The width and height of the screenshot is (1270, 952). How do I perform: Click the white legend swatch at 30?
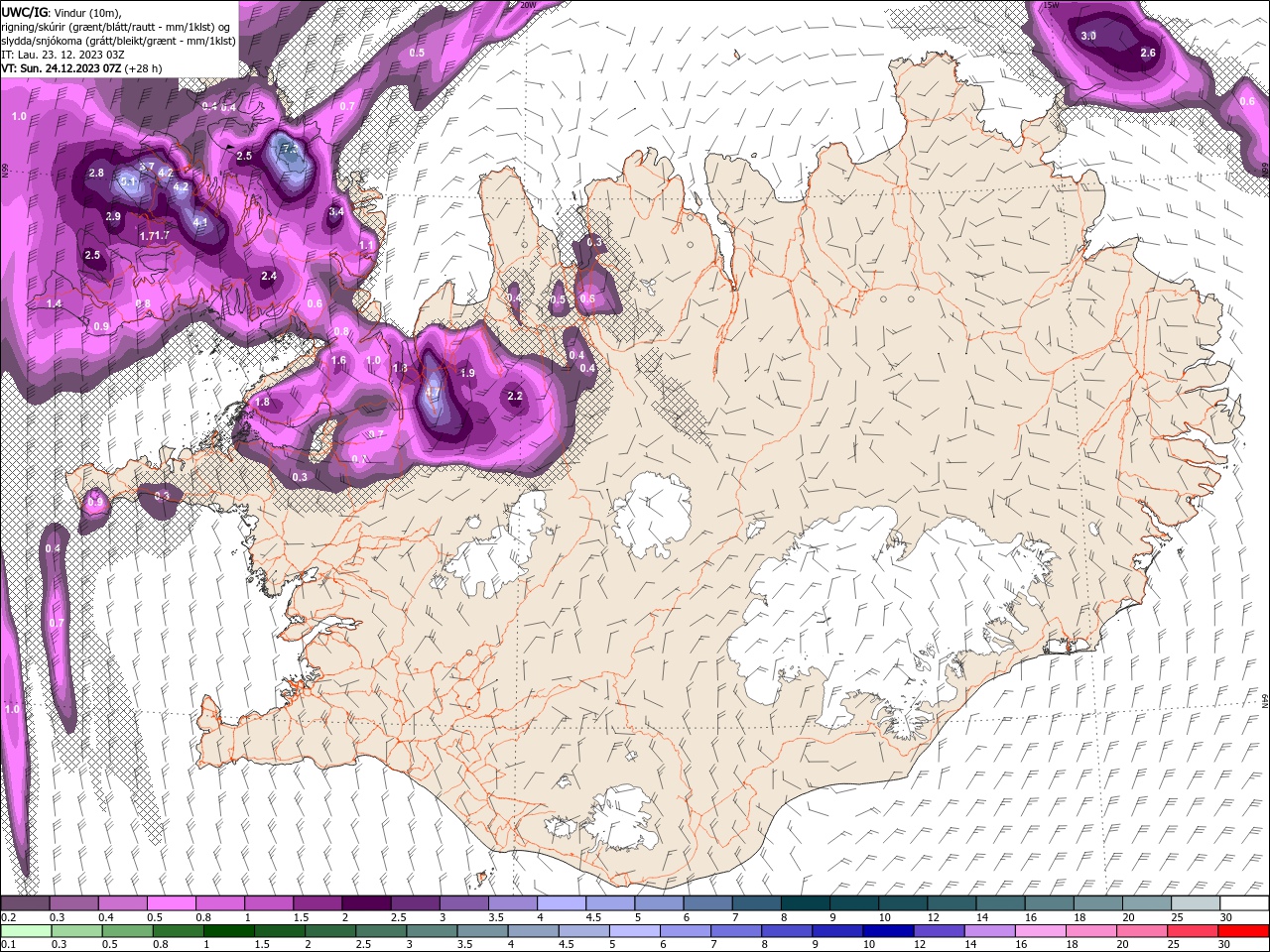1244,903
